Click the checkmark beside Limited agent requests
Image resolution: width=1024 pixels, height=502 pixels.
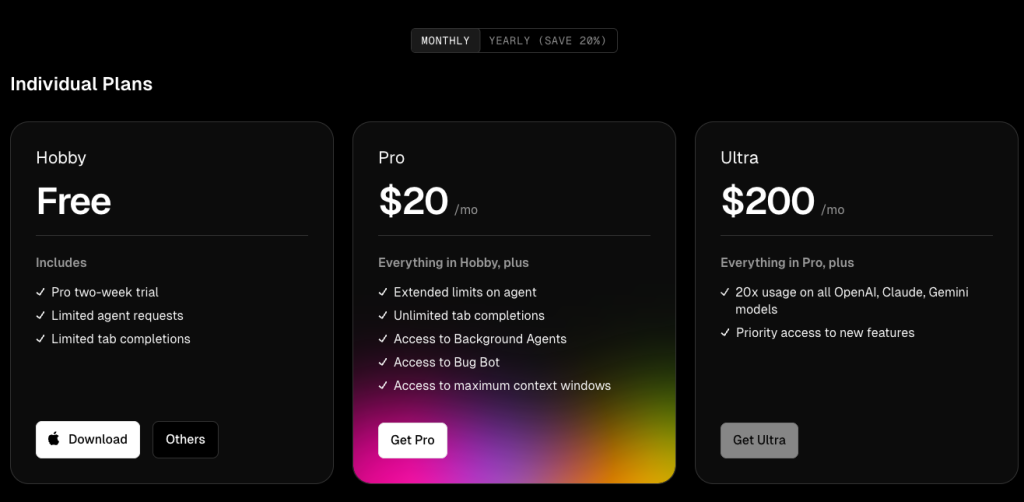click(x=40, y=315)
